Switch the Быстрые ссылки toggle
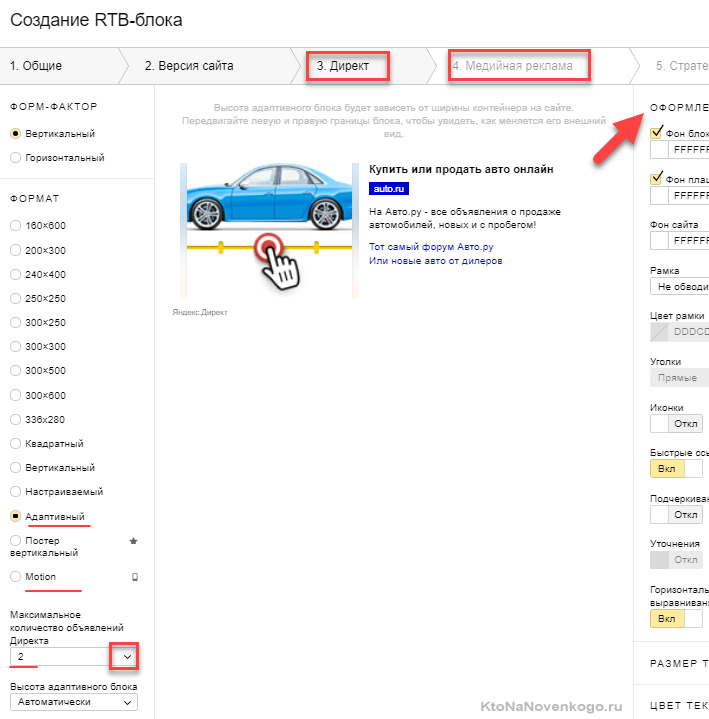 click(676, 469)
